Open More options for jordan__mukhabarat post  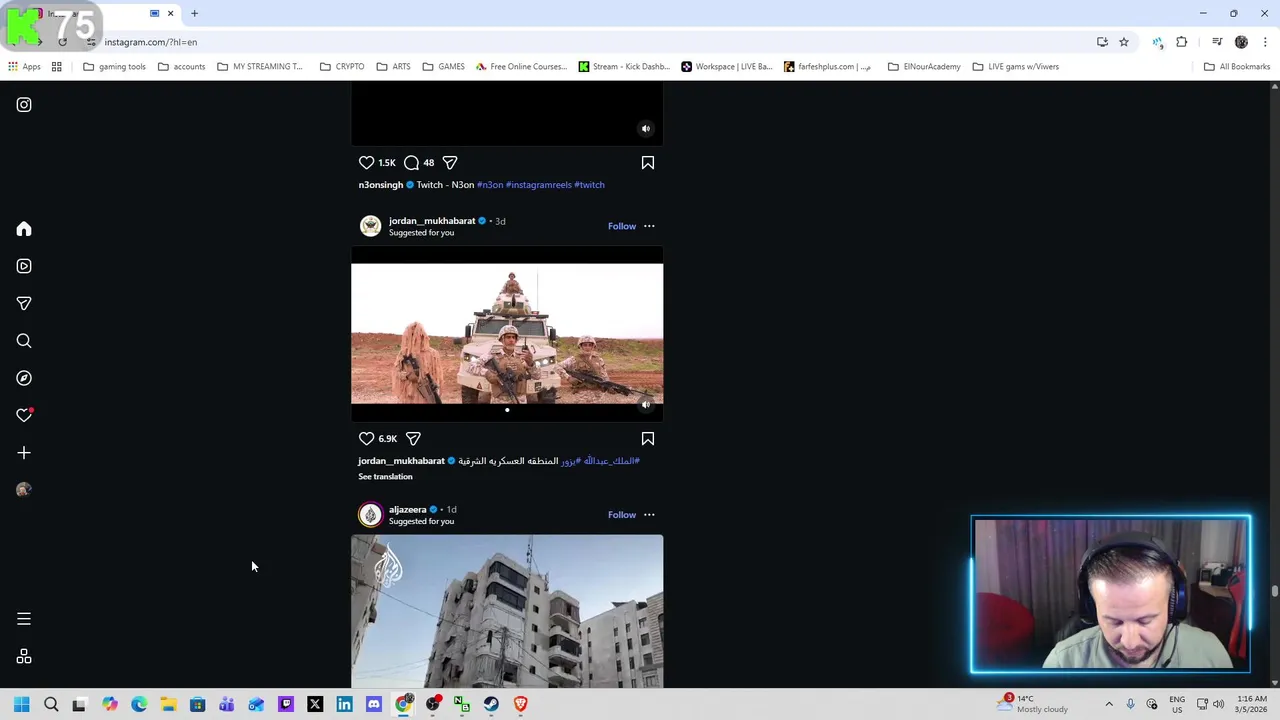pyautogui.click(x=649, y=226)
